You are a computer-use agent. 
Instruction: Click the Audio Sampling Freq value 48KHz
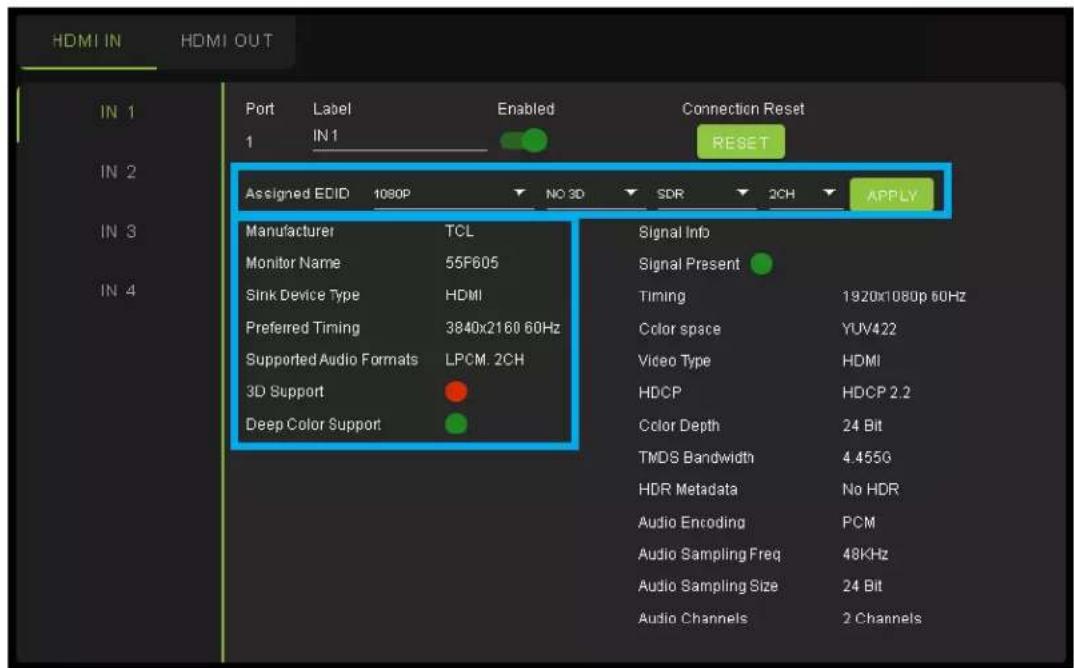(x=865, y=554)
